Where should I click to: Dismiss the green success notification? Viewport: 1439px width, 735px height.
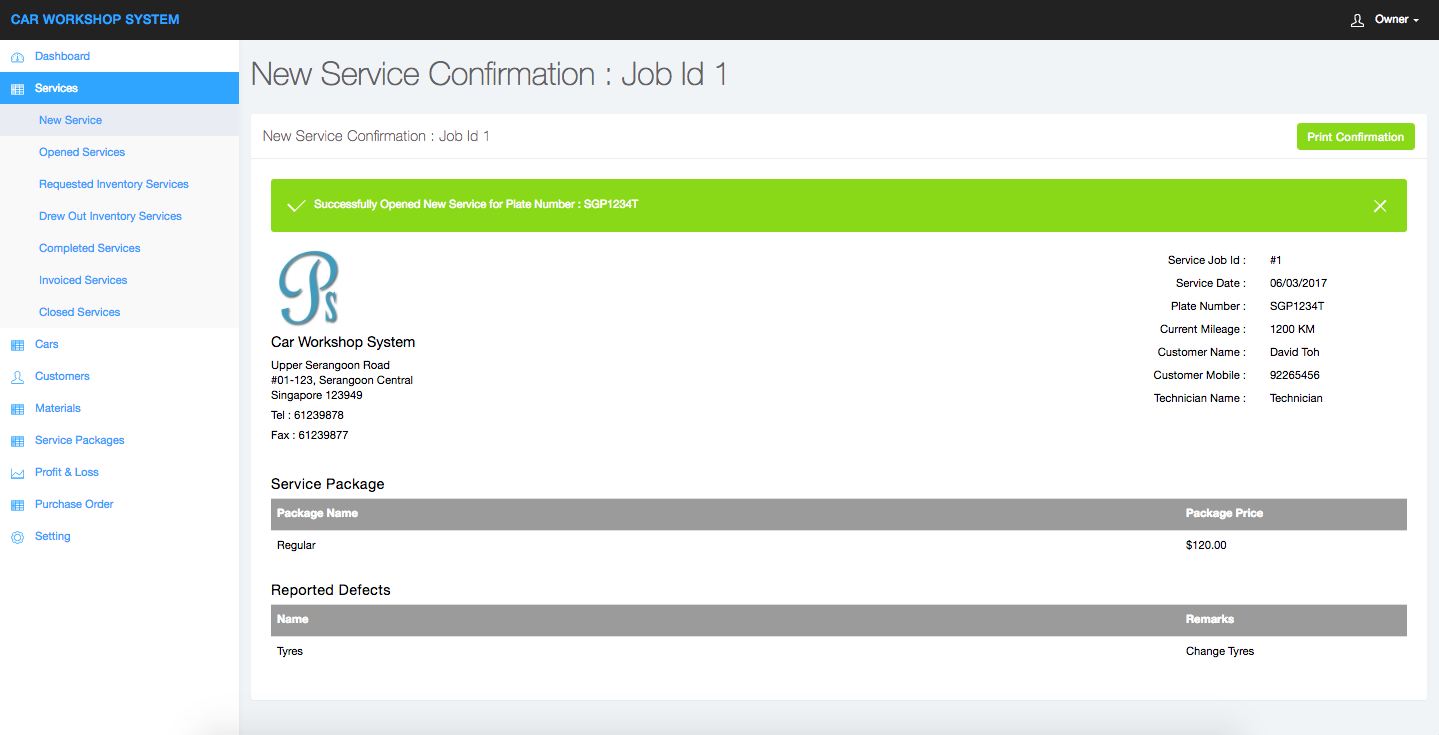coord(1380,206)
